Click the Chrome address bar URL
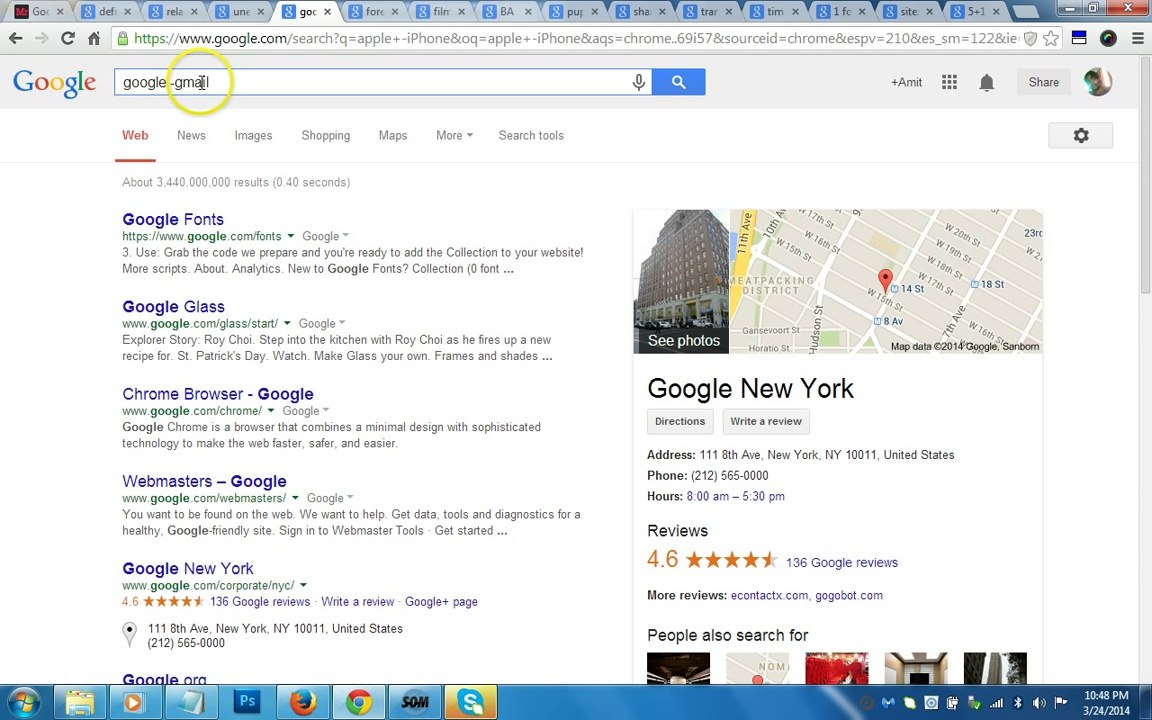This screenshot has height=720, width=1152. [576, 39]
